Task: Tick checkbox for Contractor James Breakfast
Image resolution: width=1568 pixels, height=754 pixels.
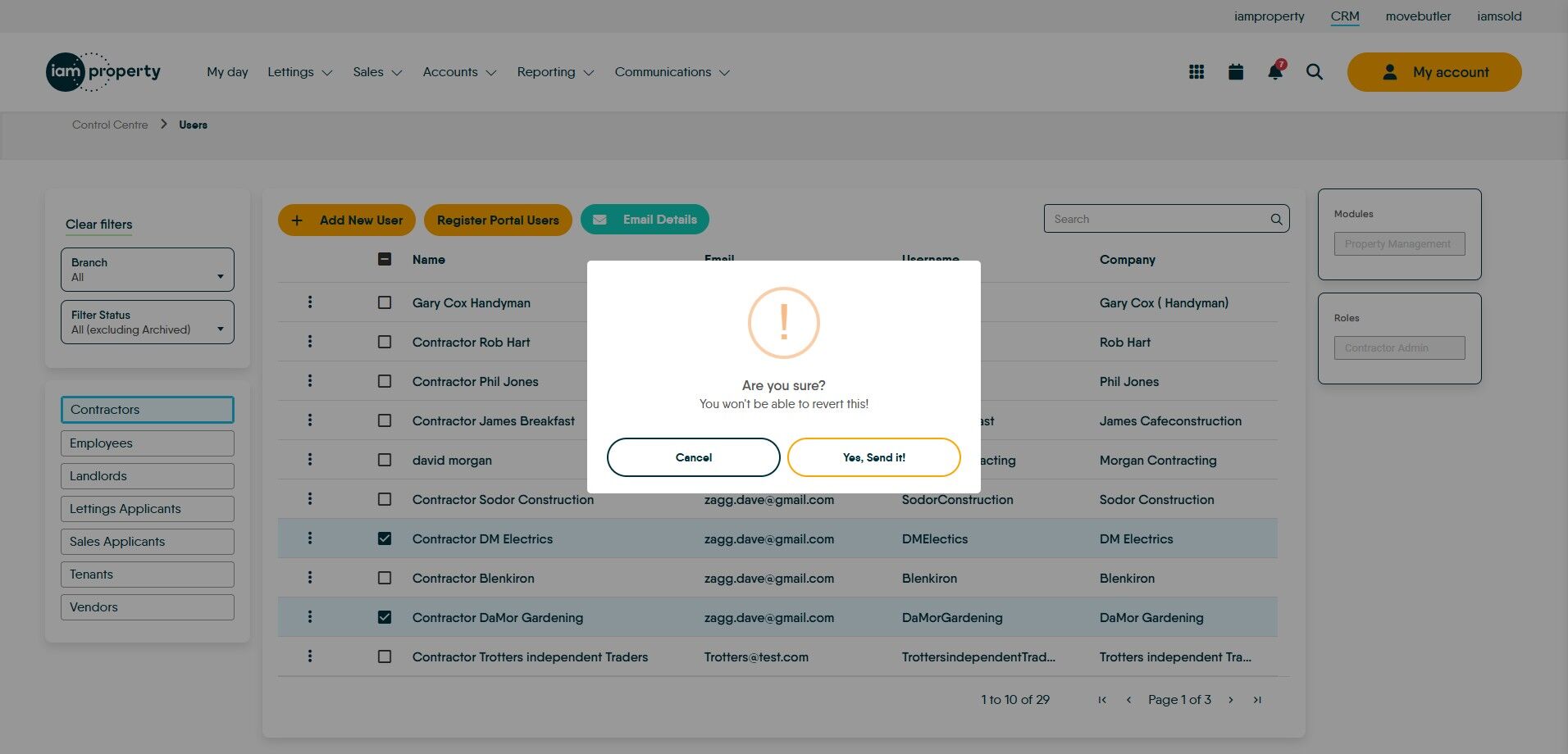Action: pos(385,420)
